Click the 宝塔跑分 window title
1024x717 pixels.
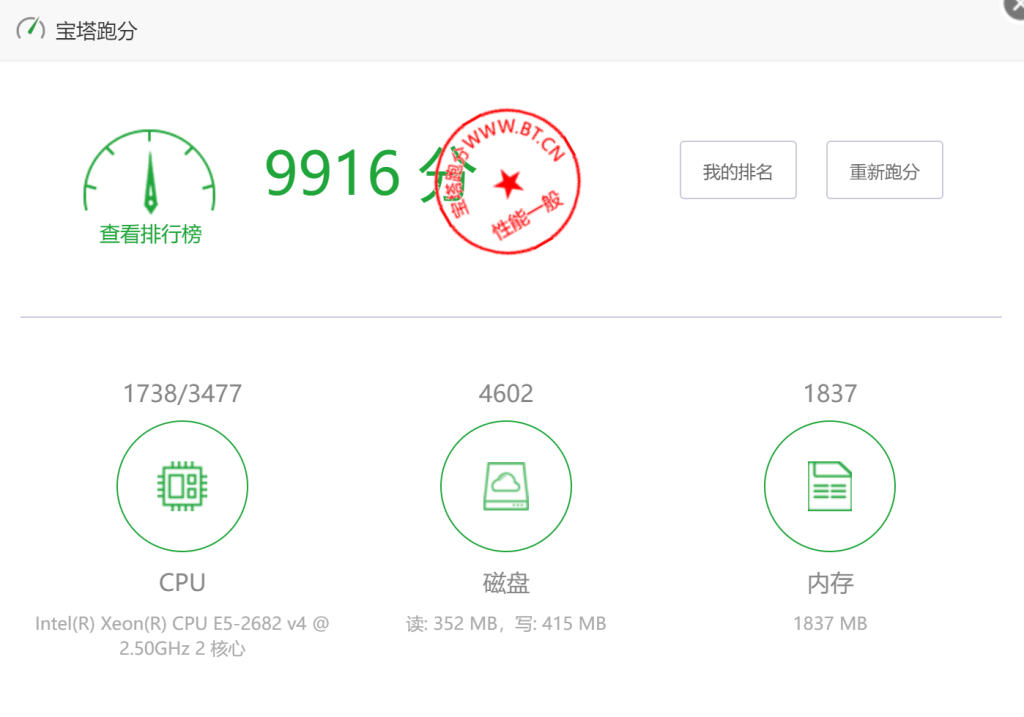[96, 31]
